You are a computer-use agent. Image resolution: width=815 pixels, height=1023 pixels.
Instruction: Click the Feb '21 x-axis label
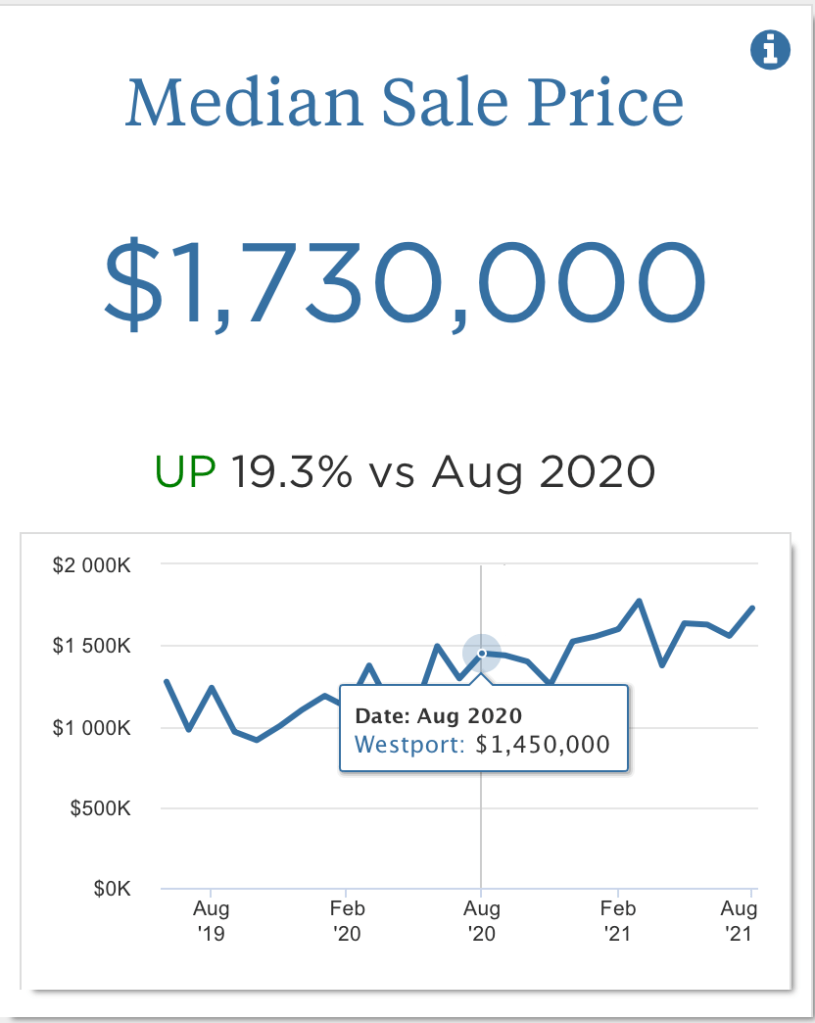[618, 921]
